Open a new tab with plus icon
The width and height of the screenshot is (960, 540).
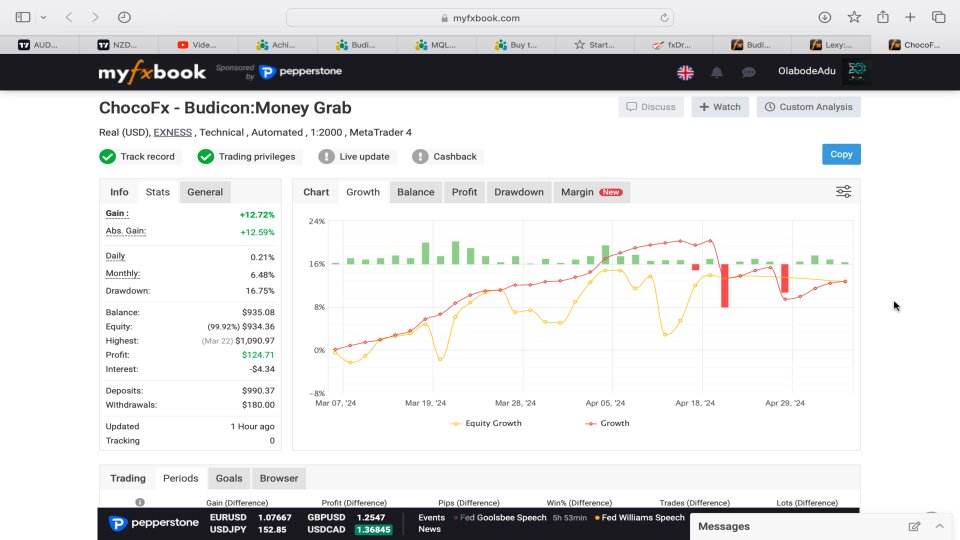coord(910,17)
